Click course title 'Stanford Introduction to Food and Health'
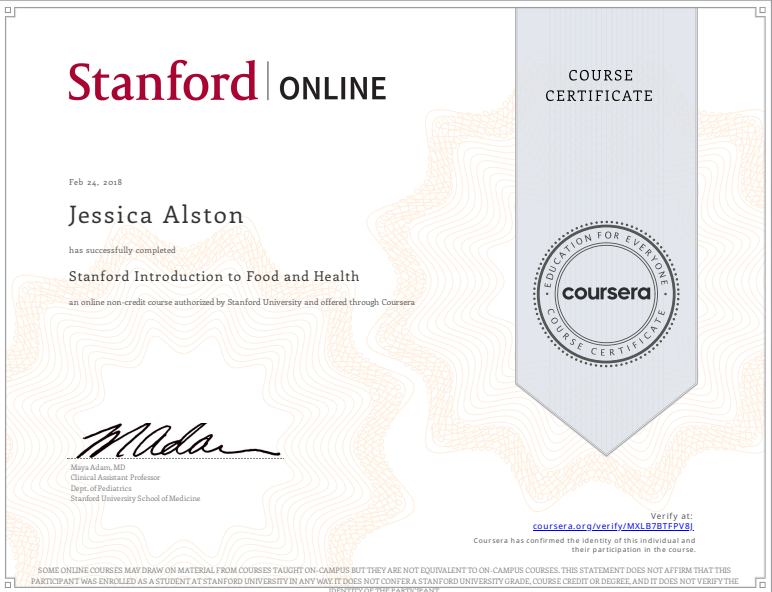 pyautogui.click(x=214, y=276)
